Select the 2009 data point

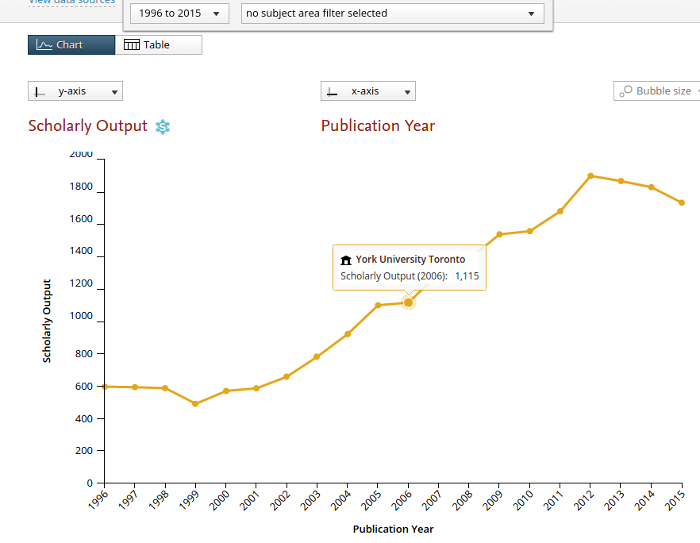(500, 234)
